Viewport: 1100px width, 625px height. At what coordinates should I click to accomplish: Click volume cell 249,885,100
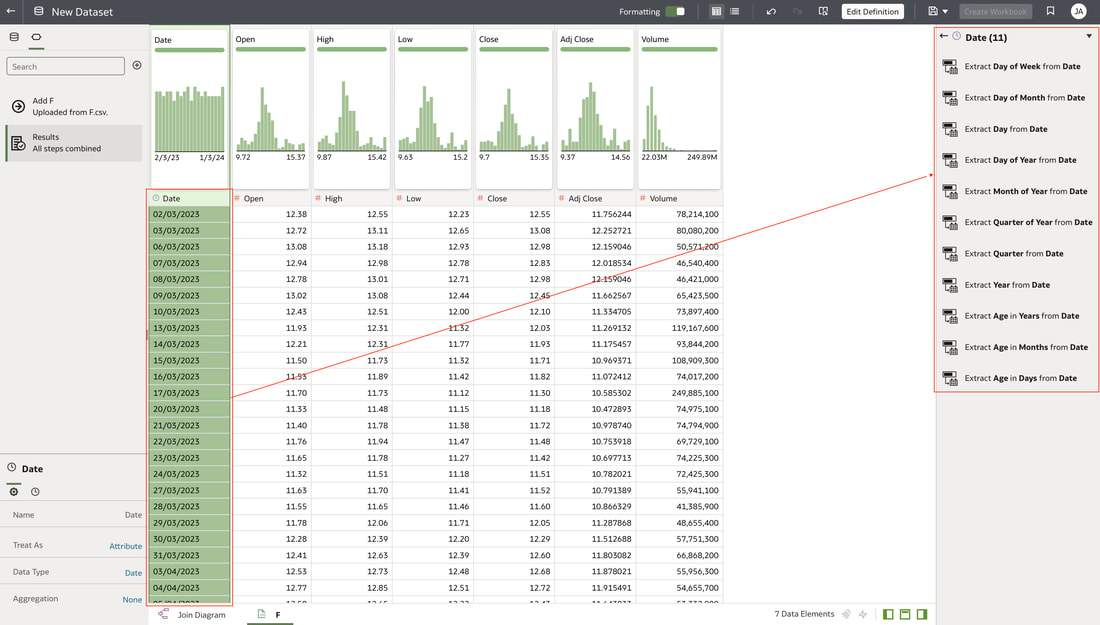678,394
